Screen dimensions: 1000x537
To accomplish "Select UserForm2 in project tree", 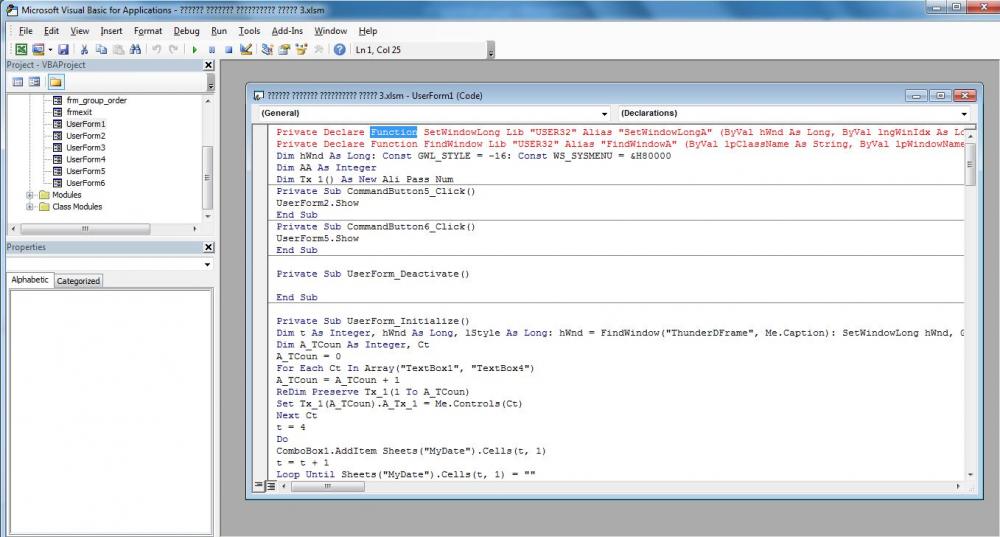I will 85,135.
